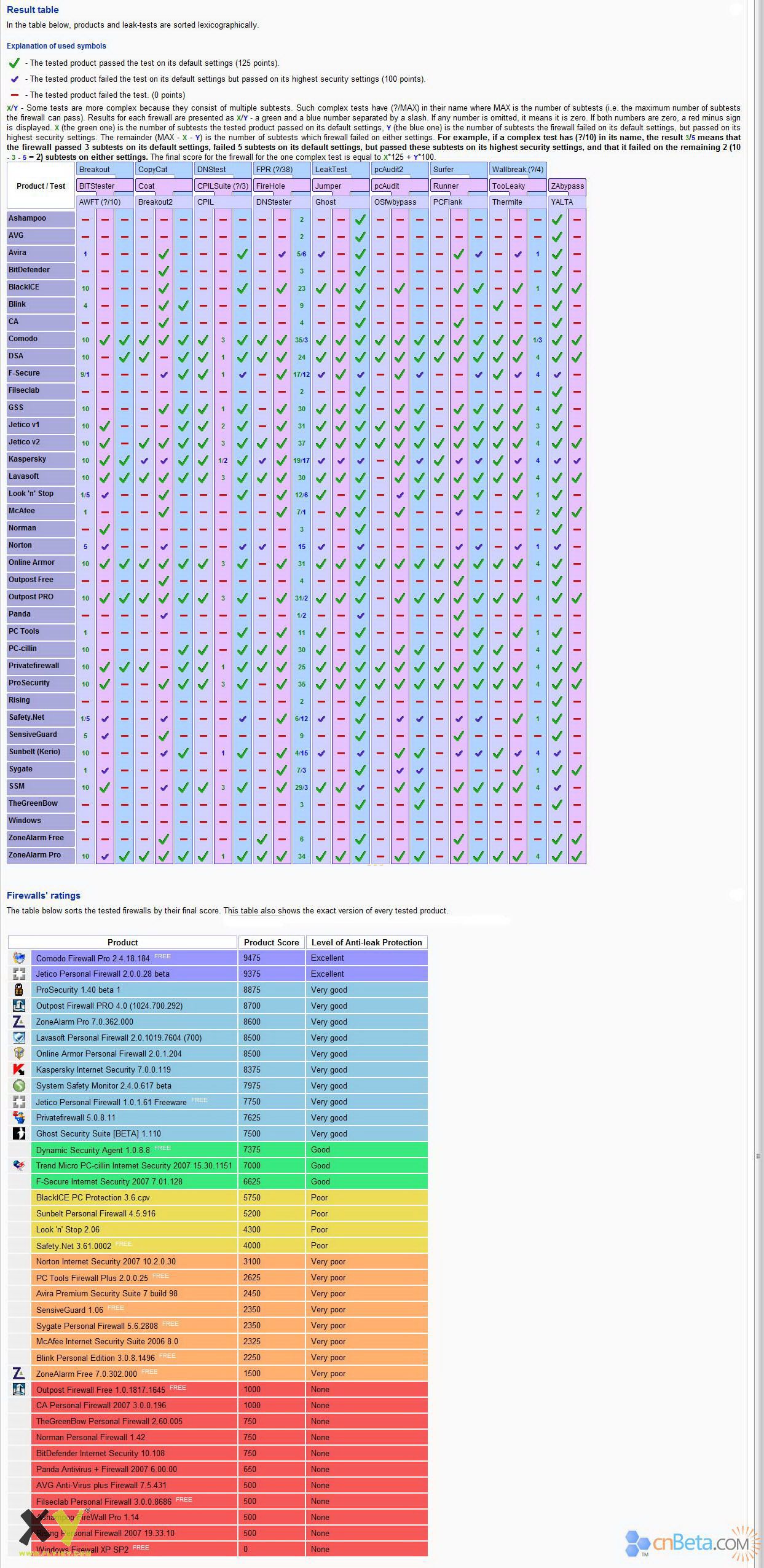Click the System Safety Monitor green icon
The width and height of the screenshot is (764, 1568).
pos(19,1085)
